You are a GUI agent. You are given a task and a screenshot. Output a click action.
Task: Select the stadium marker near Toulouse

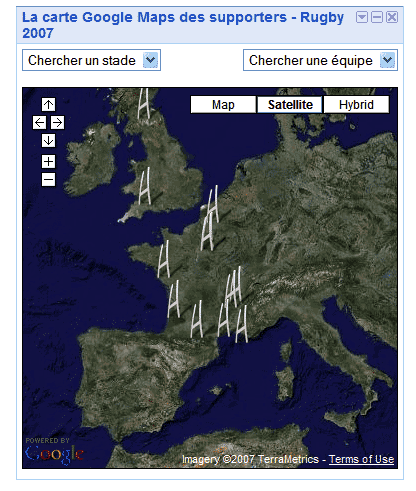(197, 319)
